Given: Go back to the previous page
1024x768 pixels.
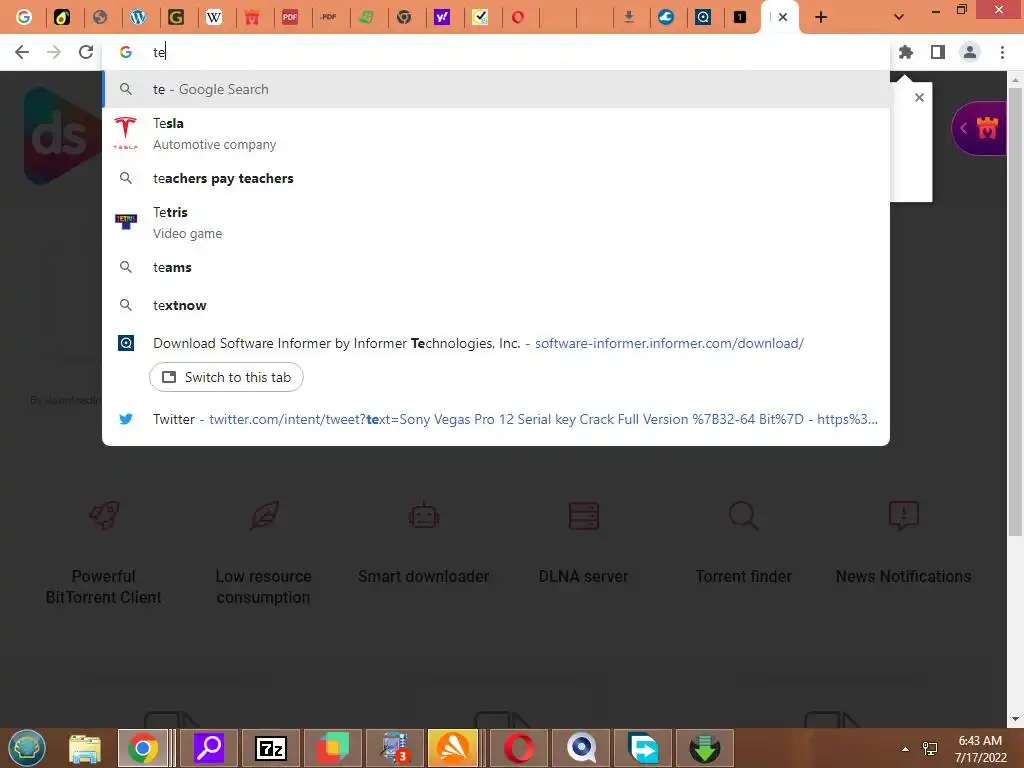Looking at the screenshot, I should pyautogui.click(x=22, y=52).
